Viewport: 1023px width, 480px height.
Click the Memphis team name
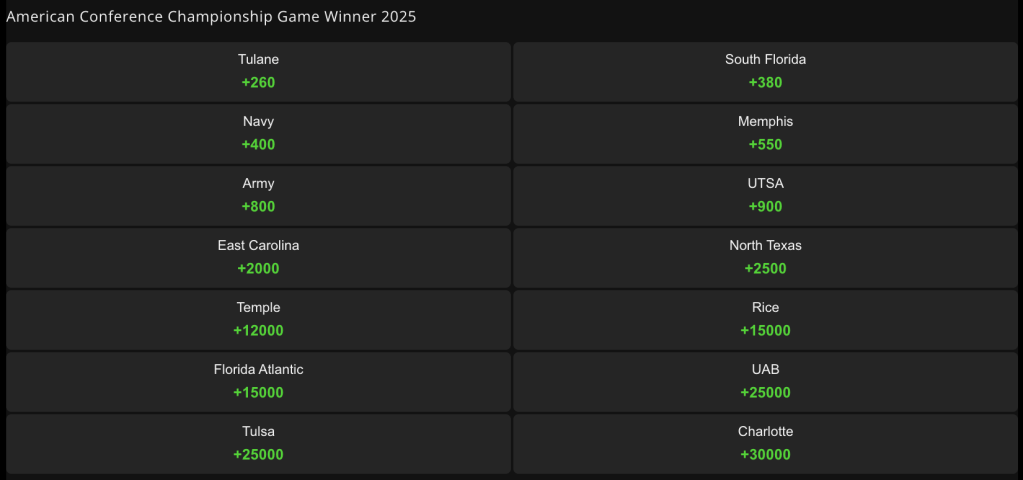[x=765, y=121]
